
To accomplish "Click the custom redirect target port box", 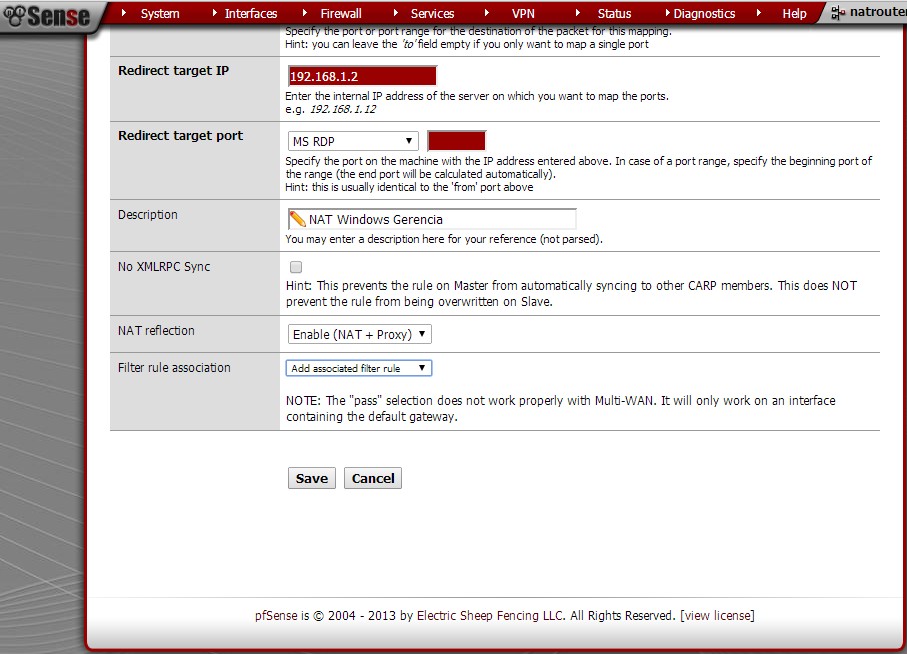I will pos(456,141).
